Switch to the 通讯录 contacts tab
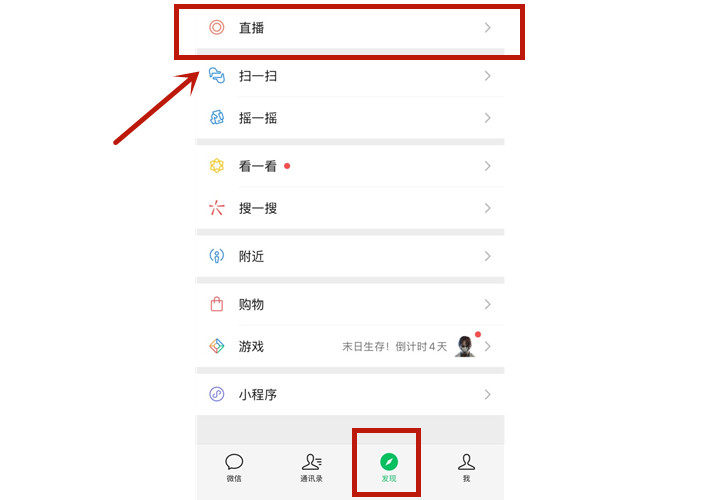 [311, 467]
